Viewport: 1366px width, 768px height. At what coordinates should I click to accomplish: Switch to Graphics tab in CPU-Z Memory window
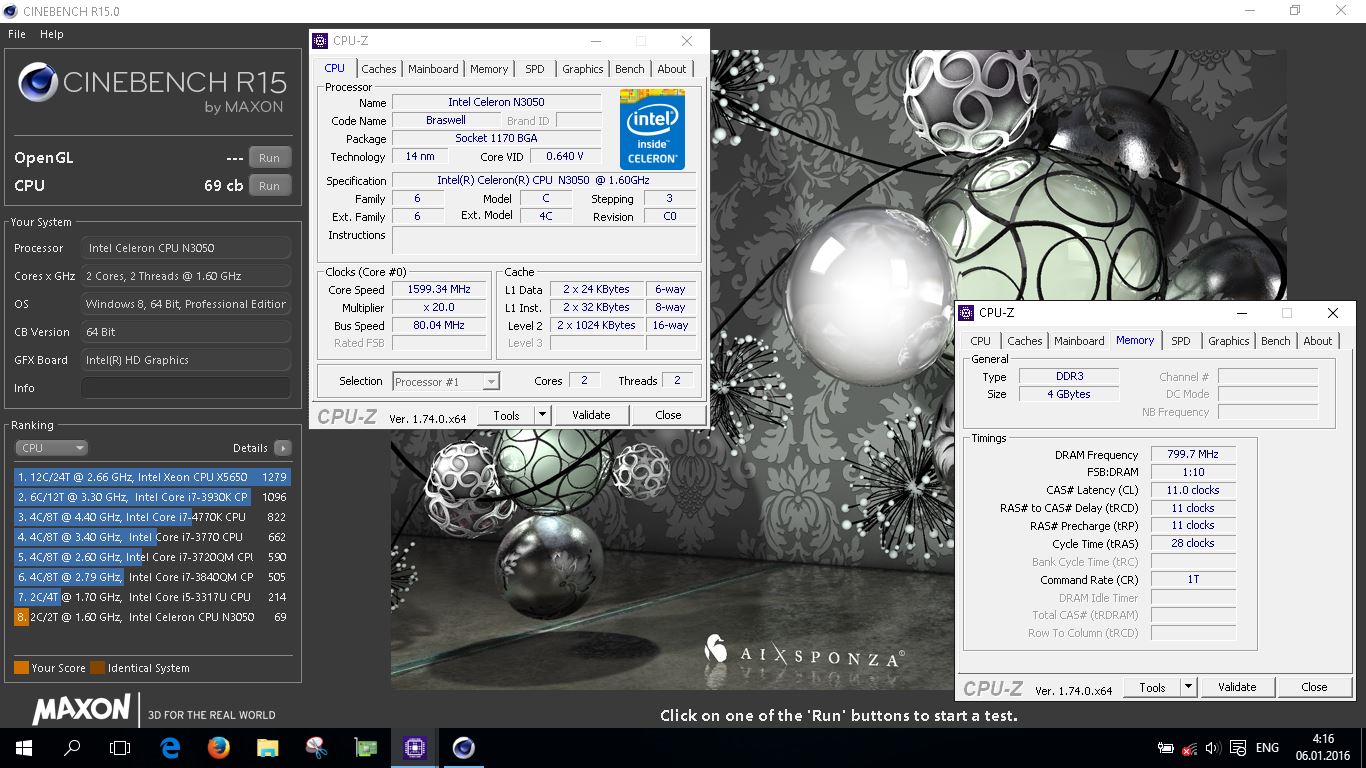click(1229, 341)
